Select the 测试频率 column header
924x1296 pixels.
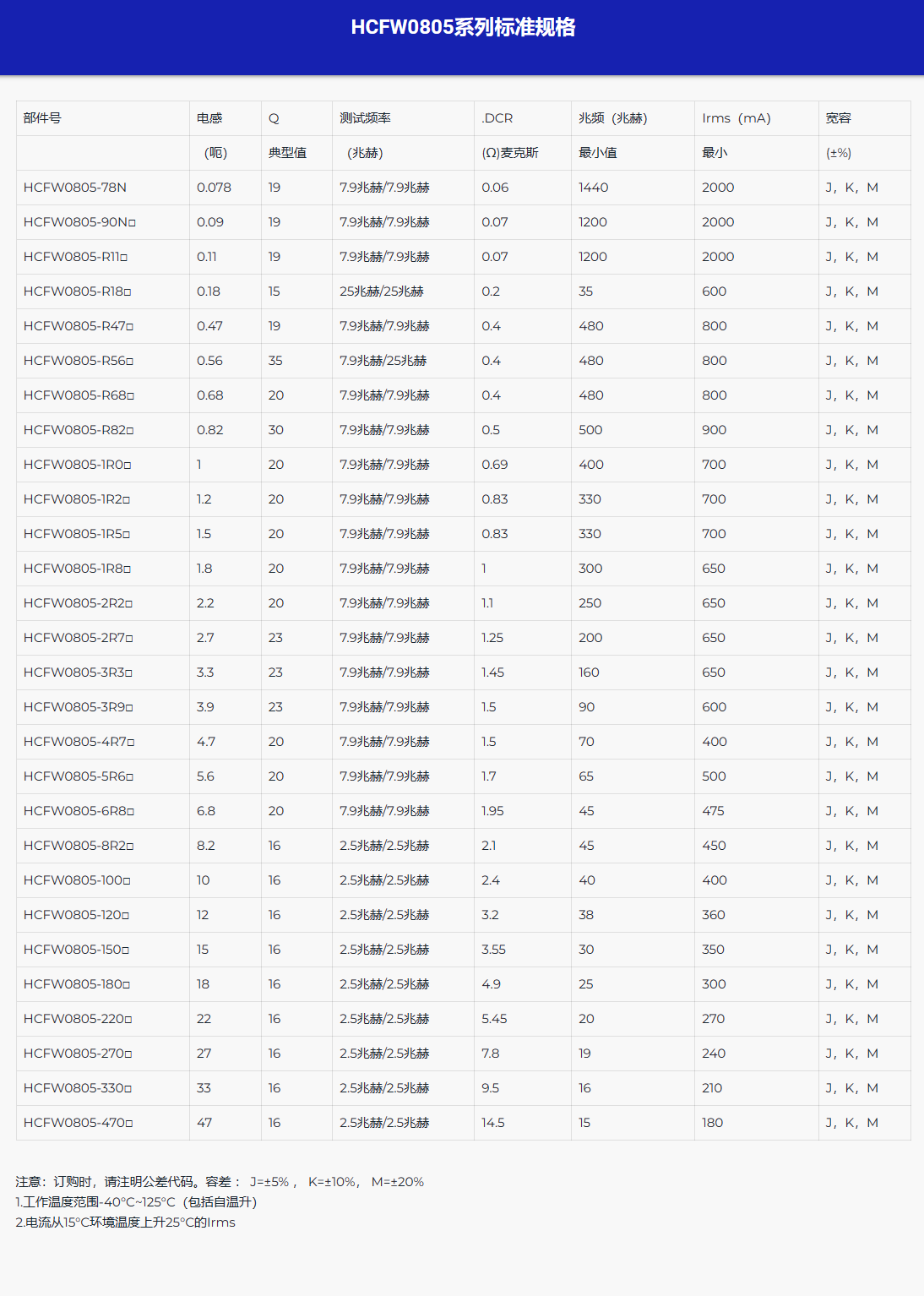(365, 118)
